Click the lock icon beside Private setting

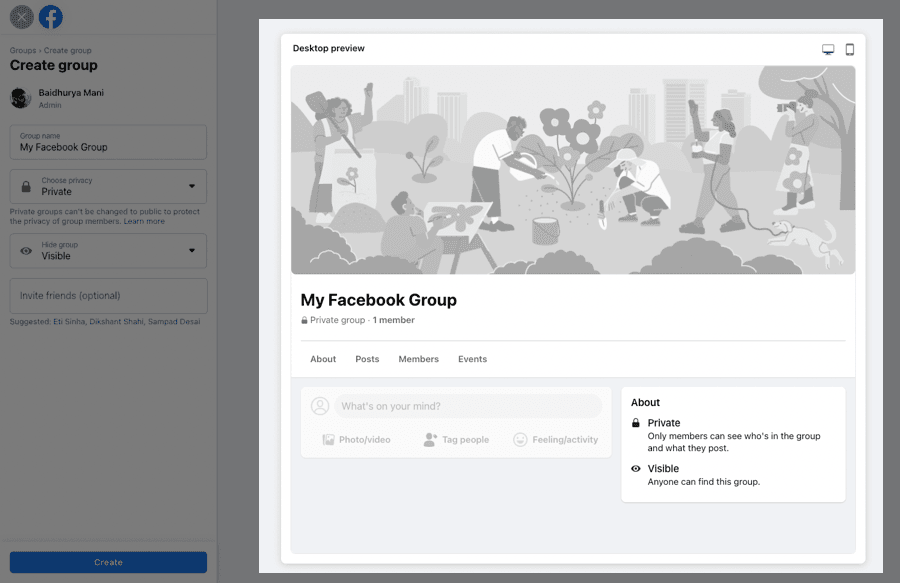coord(26,187)
